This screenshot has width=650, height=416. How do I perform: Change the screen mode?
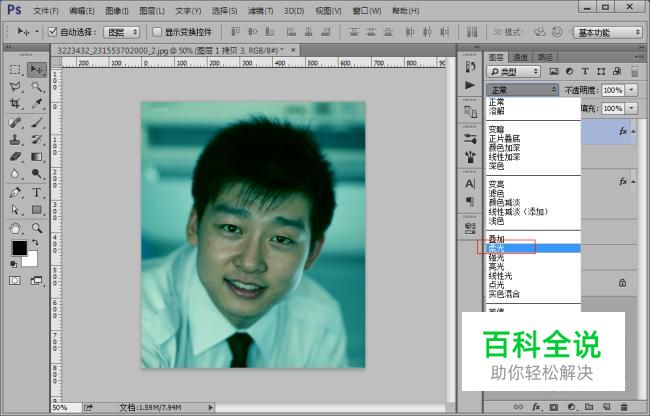tap(36, 281)
